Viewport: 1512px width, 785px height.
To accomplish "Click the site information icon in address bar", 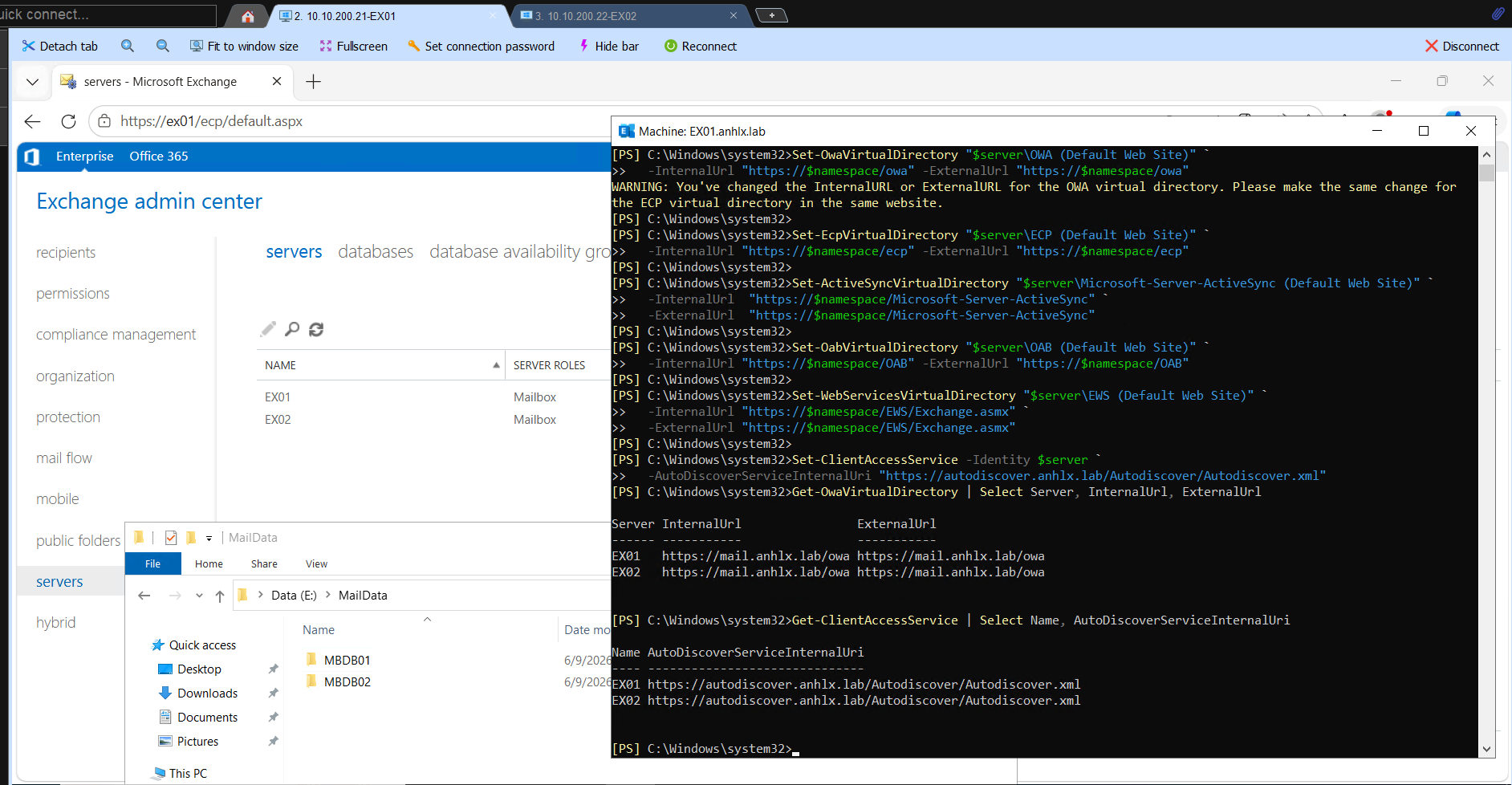I will coord(104,121).
